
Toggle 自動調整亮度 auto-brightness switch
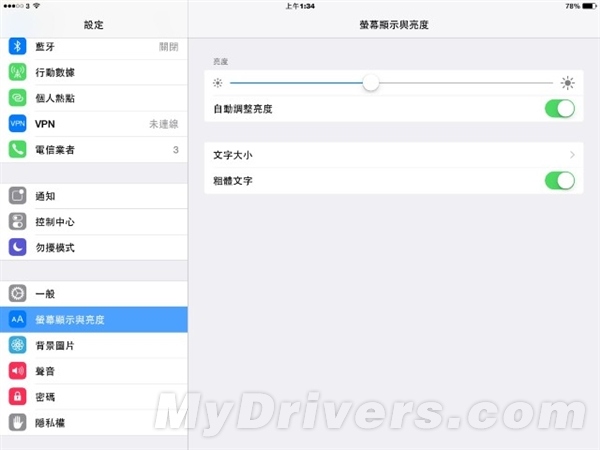click(560, 109)
